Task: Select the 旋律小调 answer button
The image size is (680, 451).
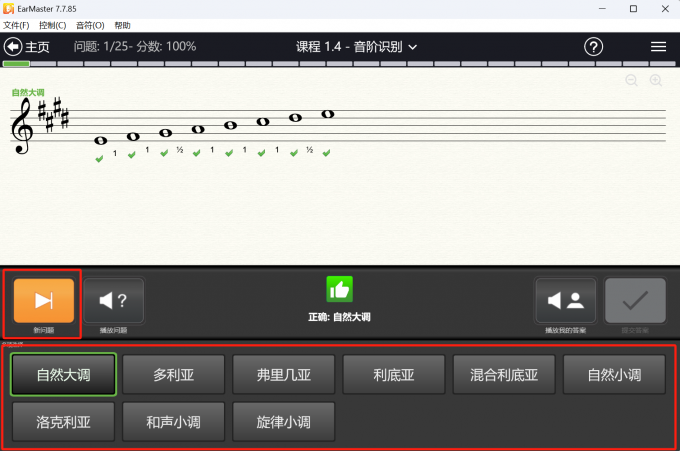Action: point(284,422)
